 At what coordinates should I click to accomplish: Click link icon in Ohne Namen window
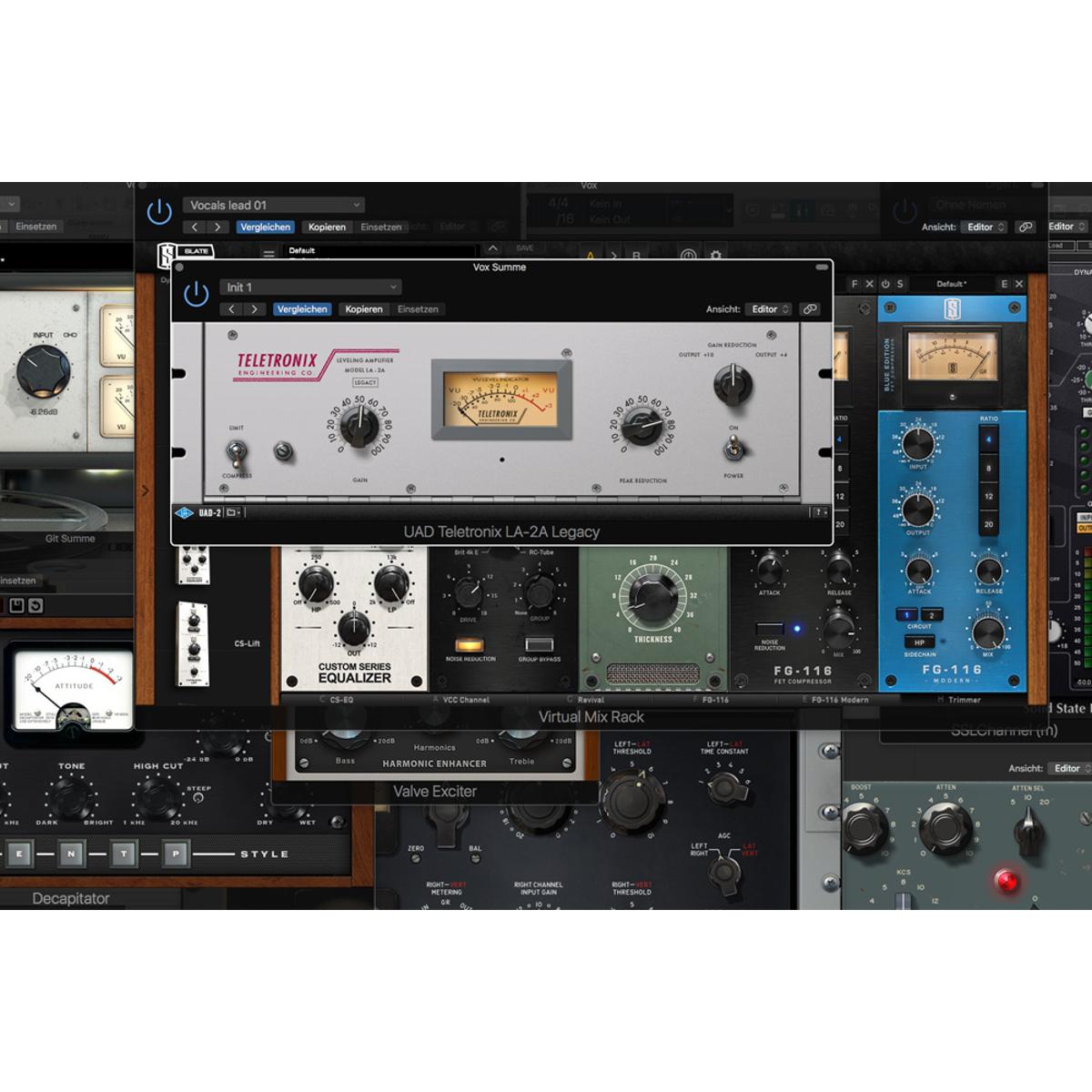[x=1026, y=227]
